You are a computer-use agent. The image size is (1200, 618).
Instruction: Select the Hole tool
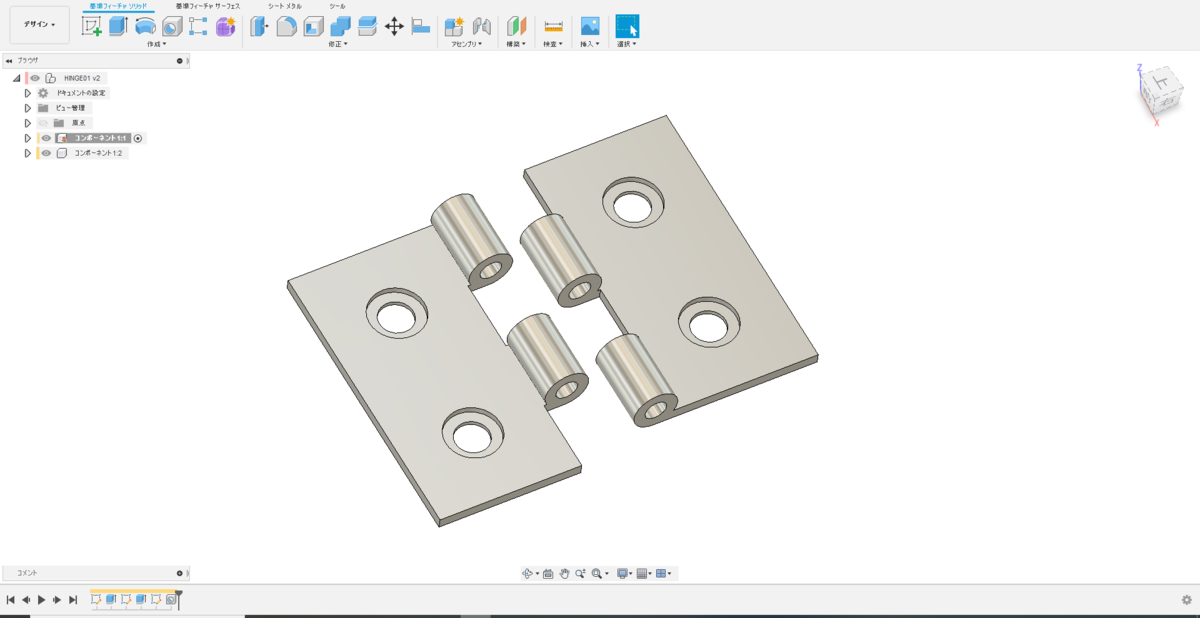pos(172,27)
